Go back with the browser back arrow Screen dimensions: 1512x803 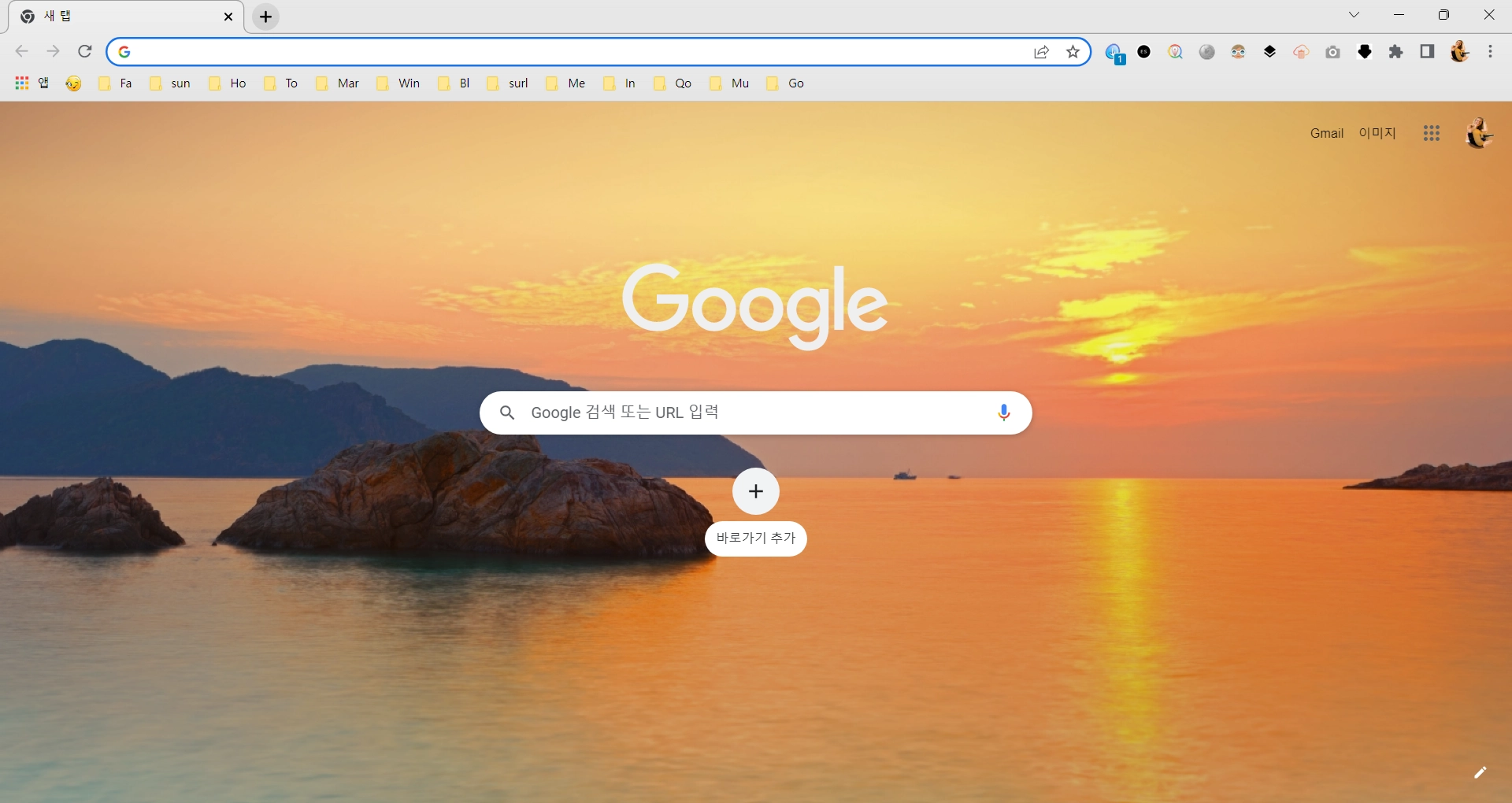pos(21,52)
